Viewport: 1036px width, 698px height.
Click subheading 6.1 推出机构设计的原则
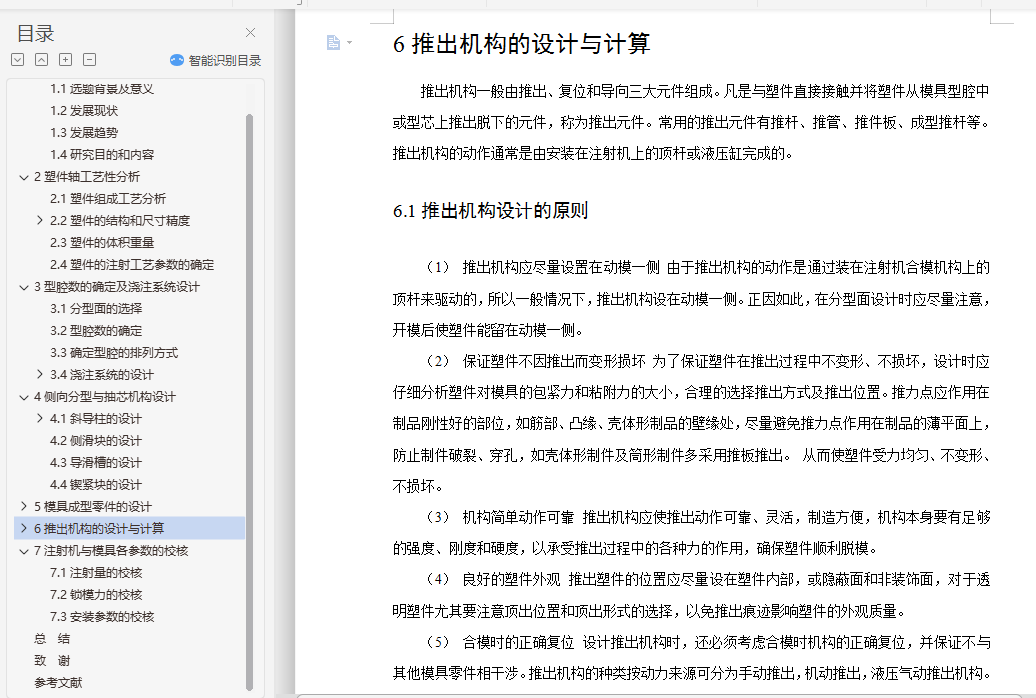[x=490, y=211]
